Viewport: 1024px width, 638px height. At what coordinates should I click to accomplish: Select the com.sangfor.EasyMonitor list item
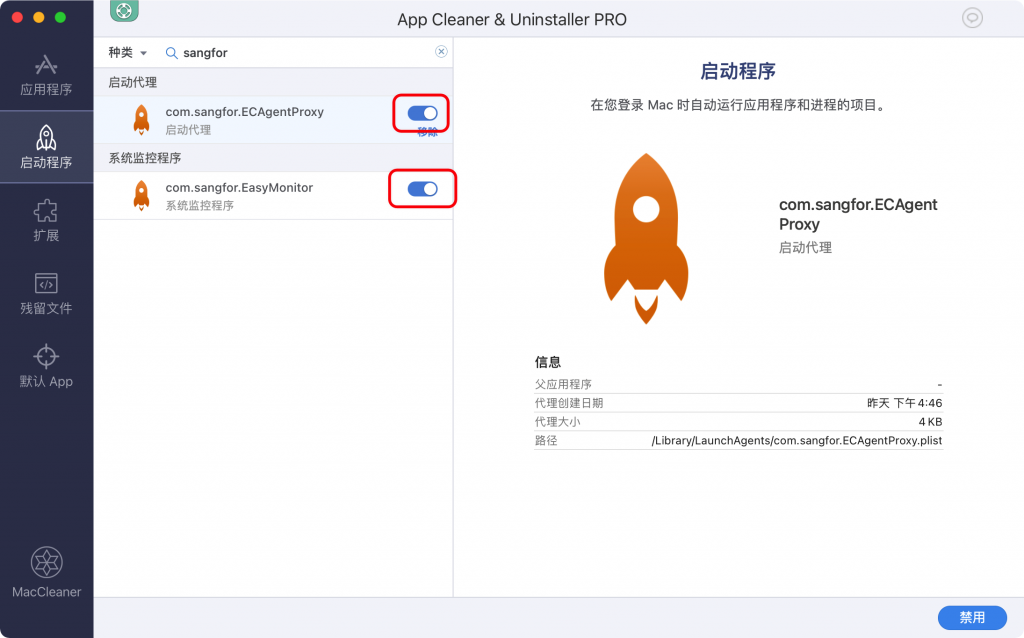[x=239, y=195]
